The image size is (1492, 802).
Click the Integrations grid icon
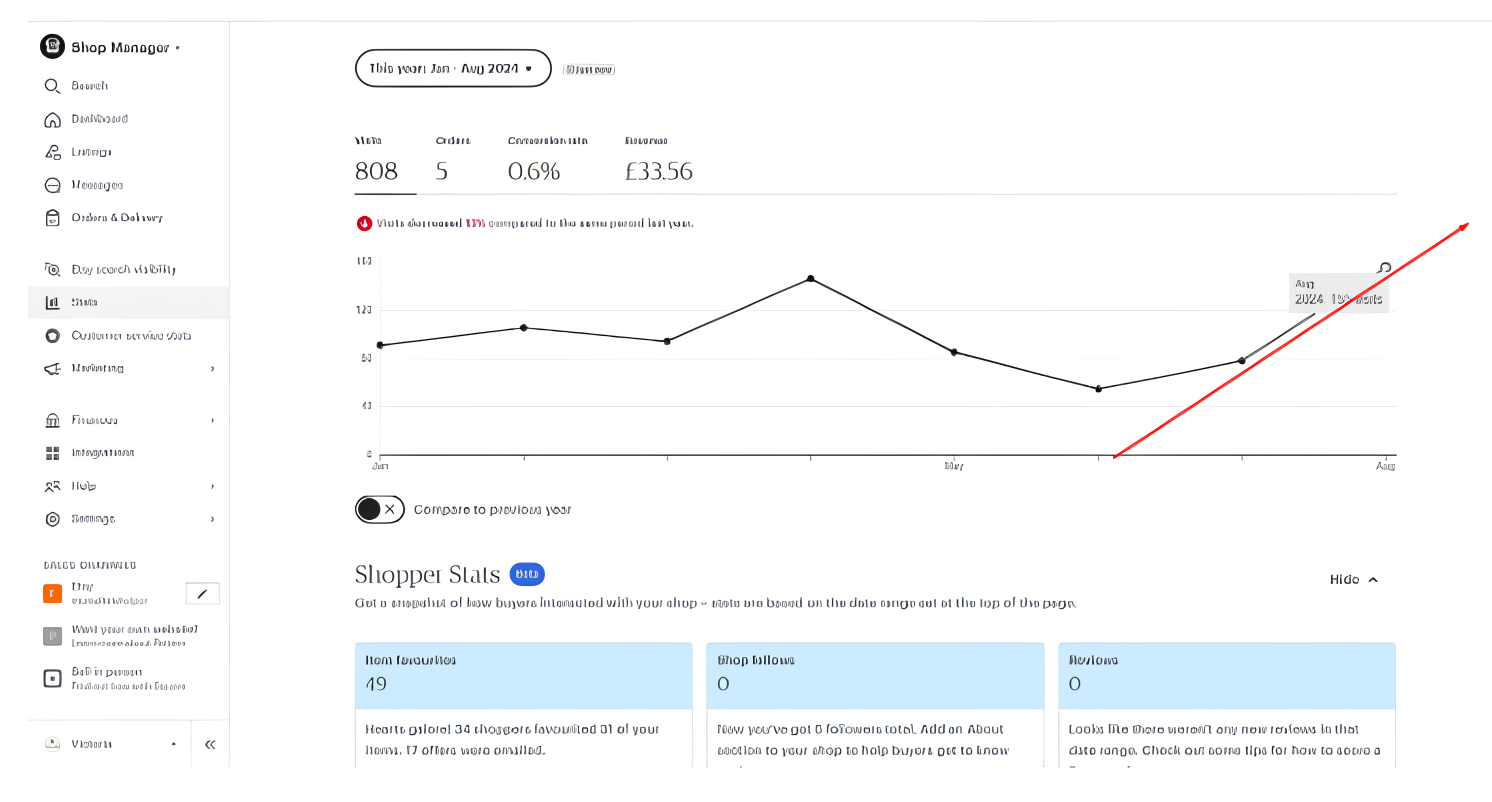(x=53, y=453)
